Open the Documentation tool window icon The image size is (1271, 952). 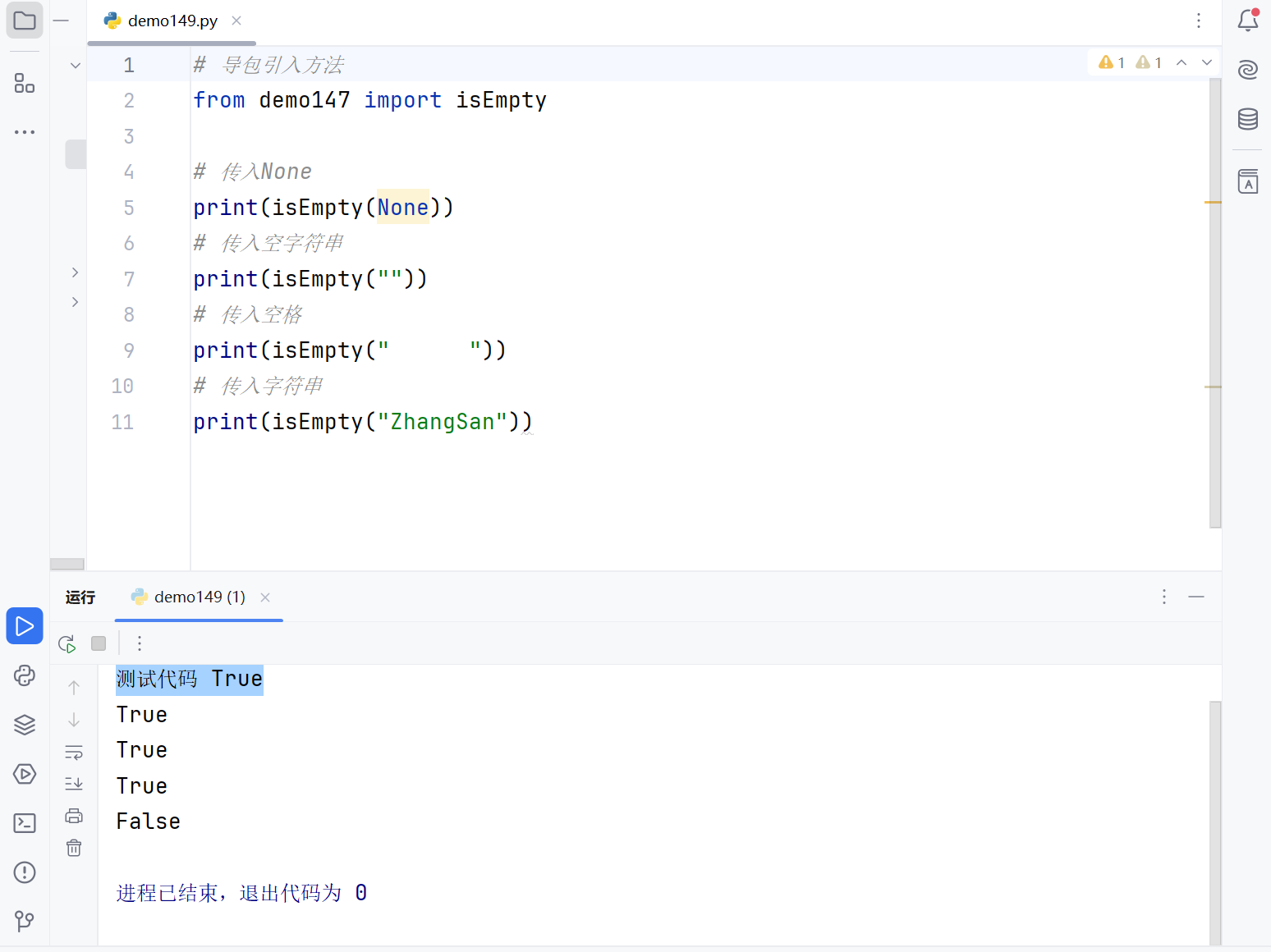1248,181
